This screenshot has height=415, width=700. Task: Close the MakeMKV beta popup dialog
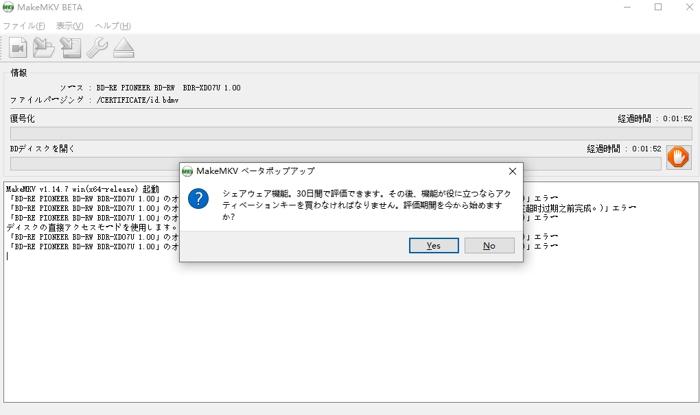tap(512, 171)
